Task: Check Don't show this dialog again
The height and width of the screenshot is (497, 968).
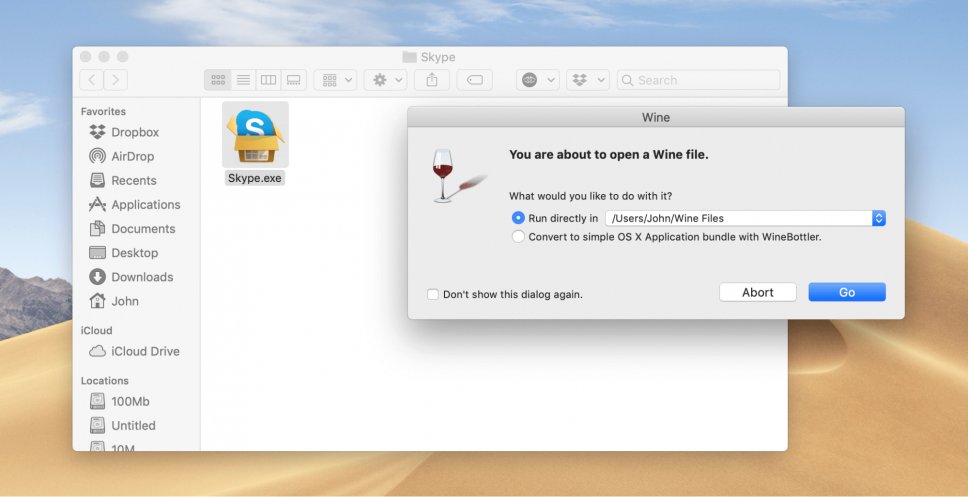Action: point(433,294)
